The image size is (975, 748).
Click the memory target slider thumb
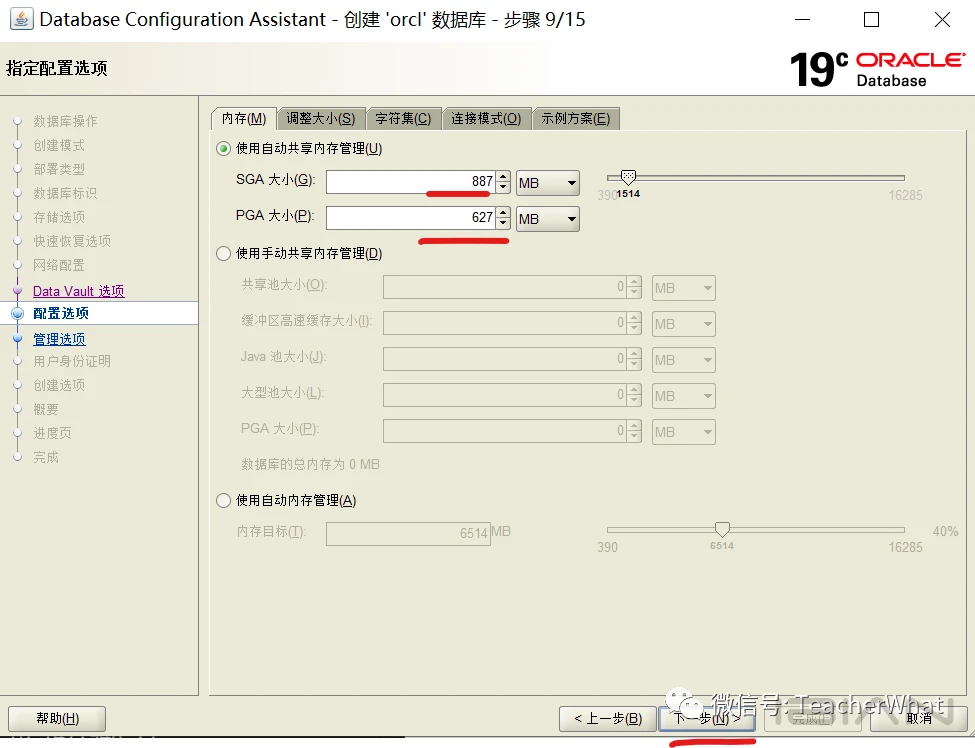coord(722,529)
